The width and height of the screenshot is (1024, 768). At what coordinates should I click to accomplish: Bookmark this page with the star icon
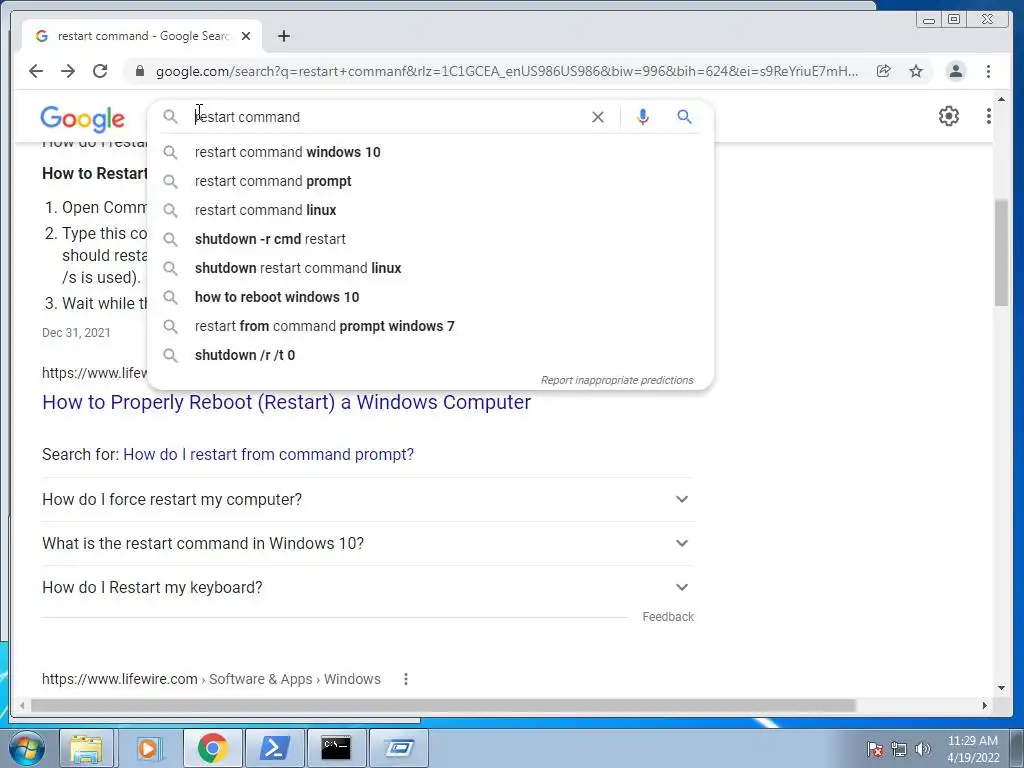point(916,71)
